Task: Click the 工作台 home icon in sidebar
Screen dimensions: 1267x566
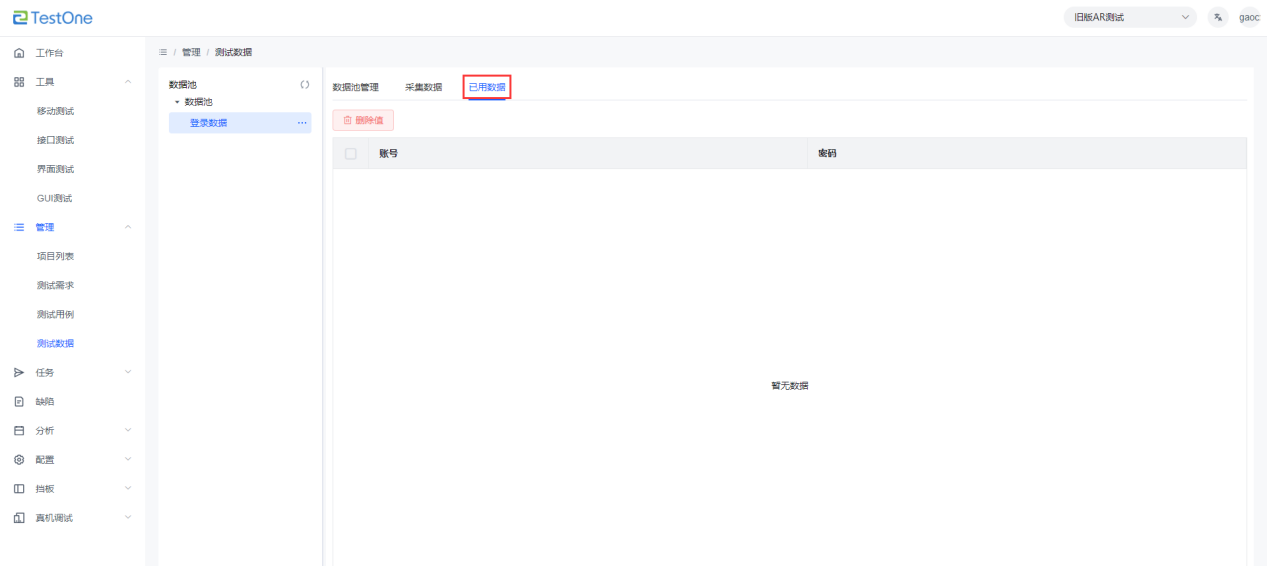Action: (x=19, y=53)
